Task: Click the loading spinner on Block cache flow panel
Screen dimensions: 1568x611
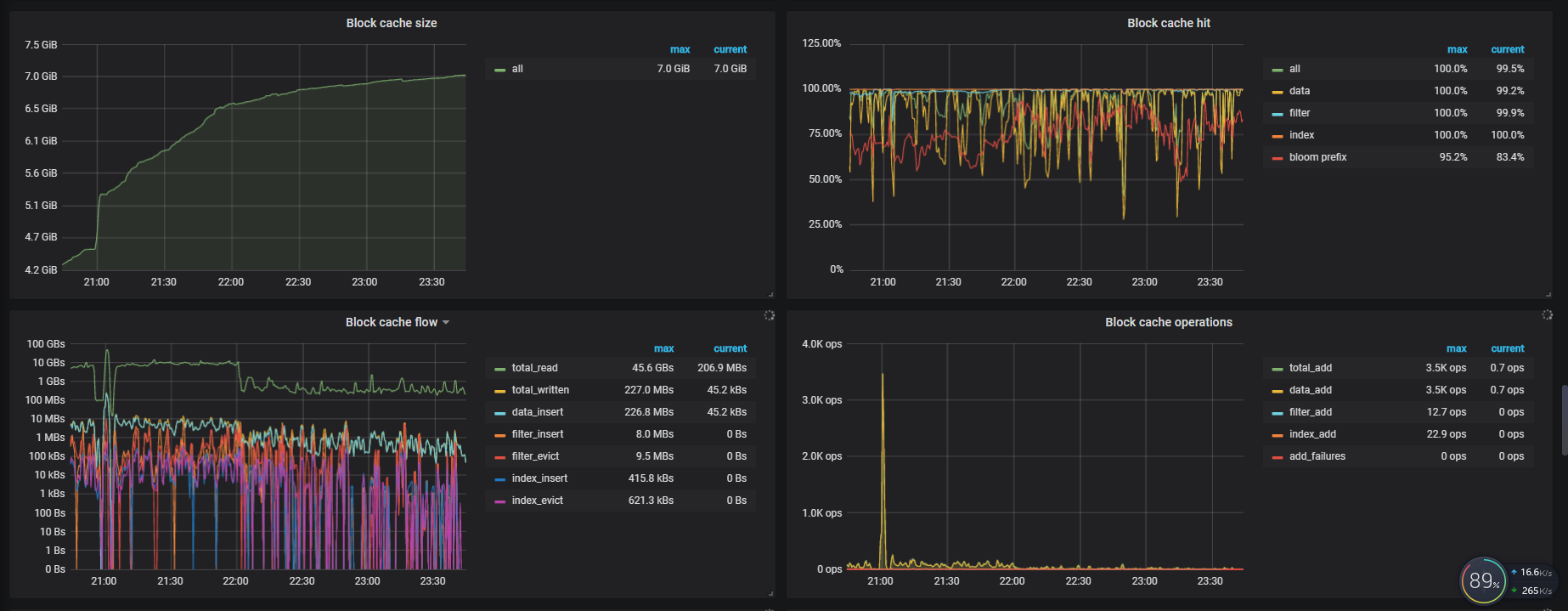Action: click(769, 315)
